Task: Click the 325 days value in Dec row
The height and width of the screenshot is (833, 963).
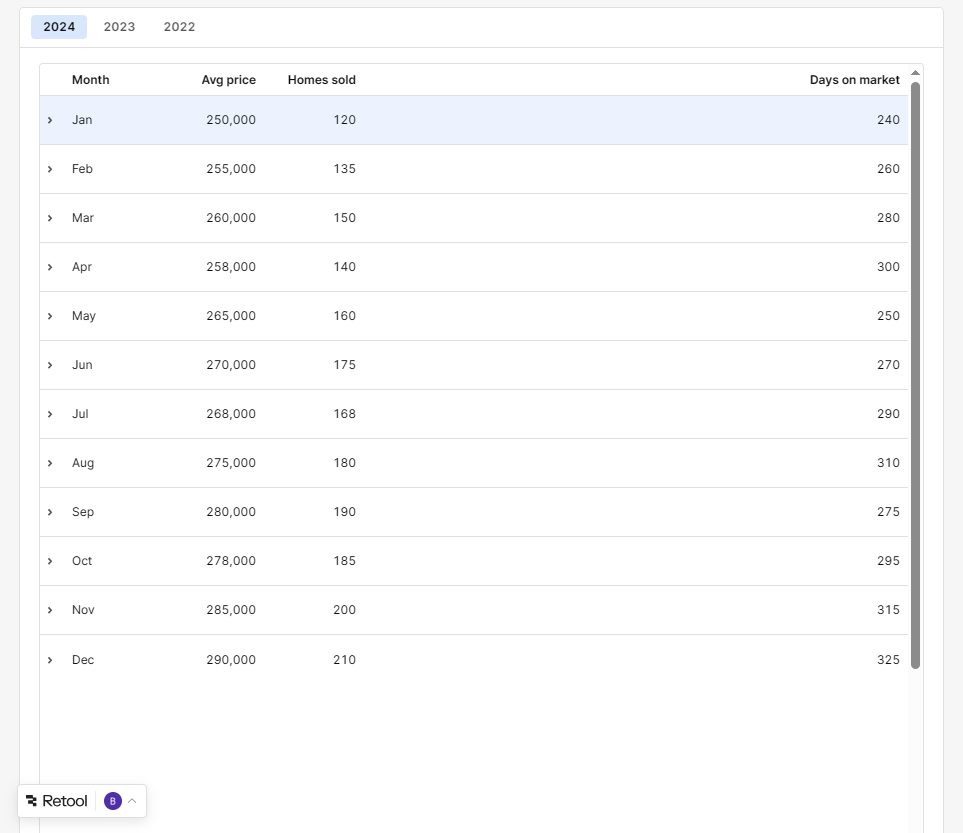Action: [x=888, y=659]
